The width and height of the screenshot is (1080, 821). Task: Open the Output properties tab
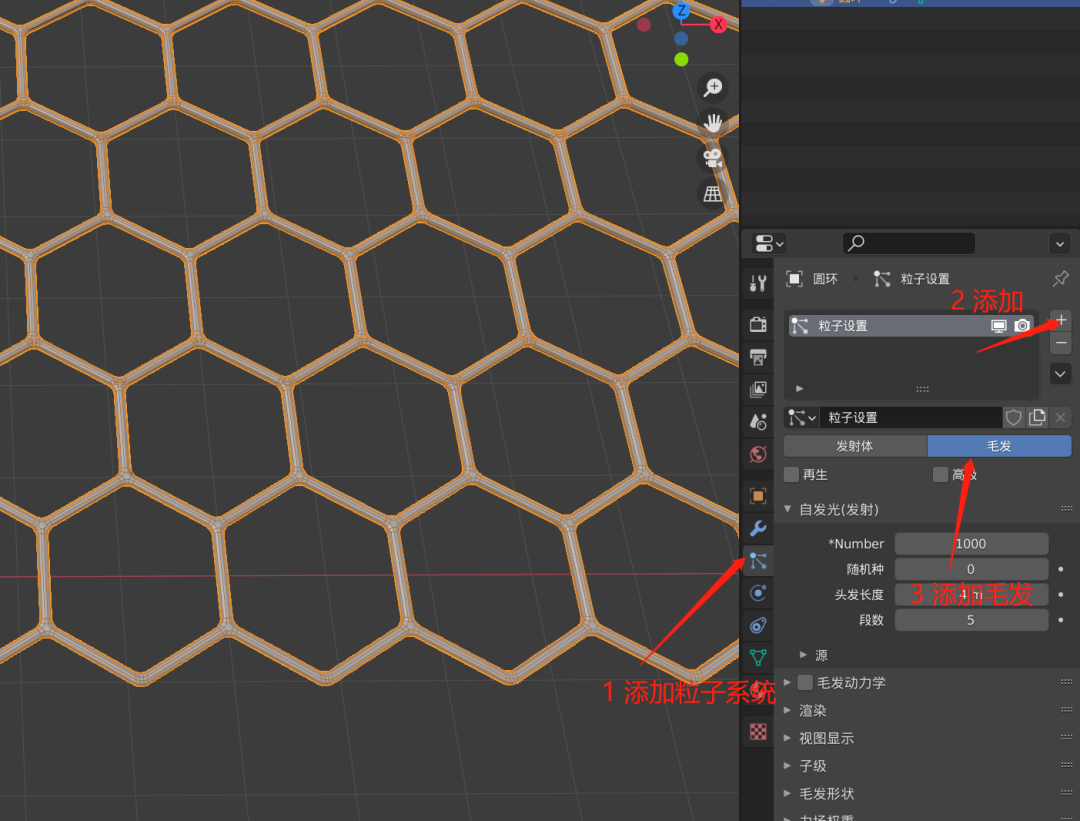coord(758,357)
